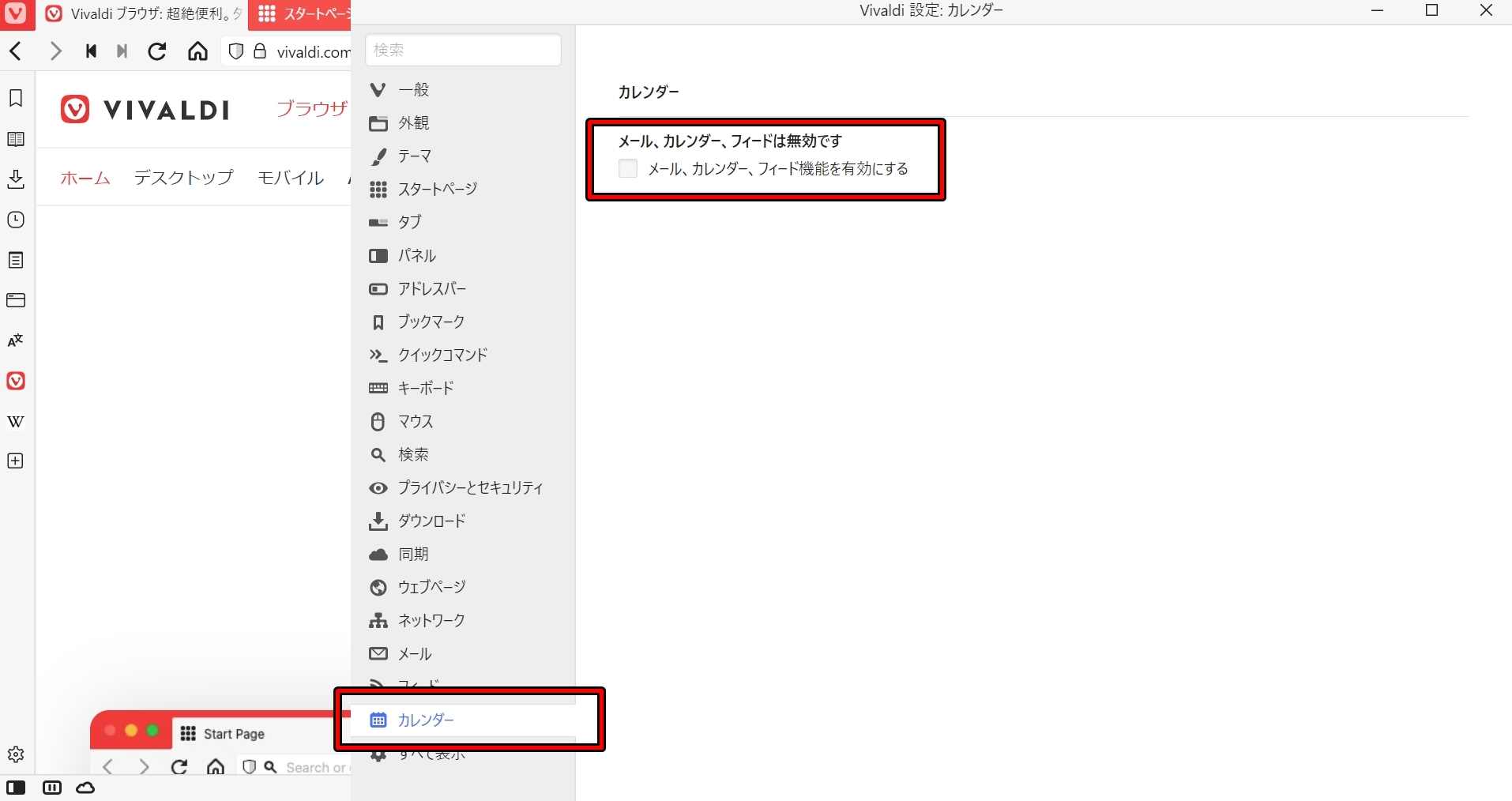Switch to the Vivaldi ブラウザ tab
This screenshot has height=801, width=1512.
pos(142,13)
